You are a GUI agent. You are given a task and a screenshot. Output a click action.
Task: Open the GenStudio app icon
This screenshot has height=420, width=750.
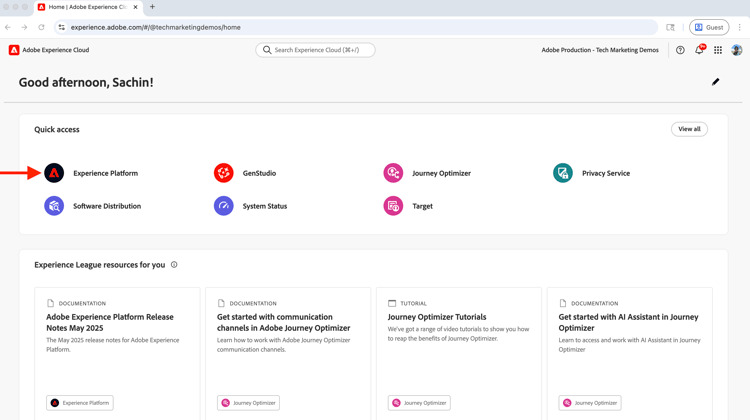223,173
